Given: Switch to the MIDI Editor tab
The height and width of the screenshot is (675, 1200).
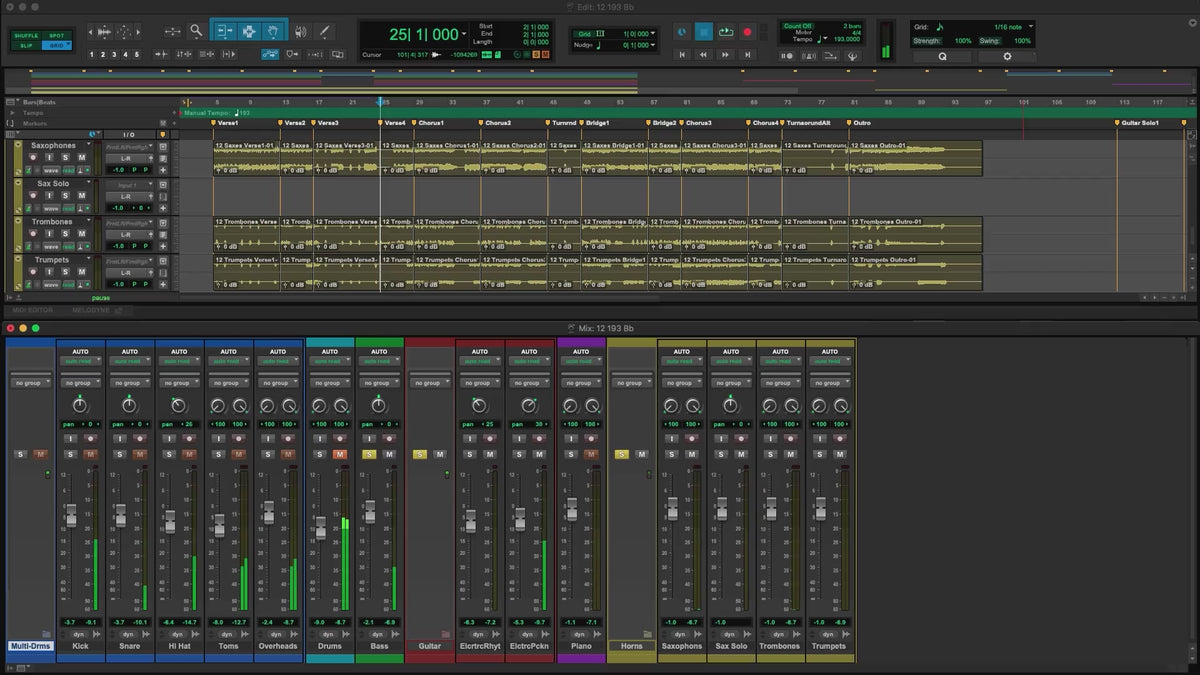Looking at the screenshot, I should click(x=33, y=311).
